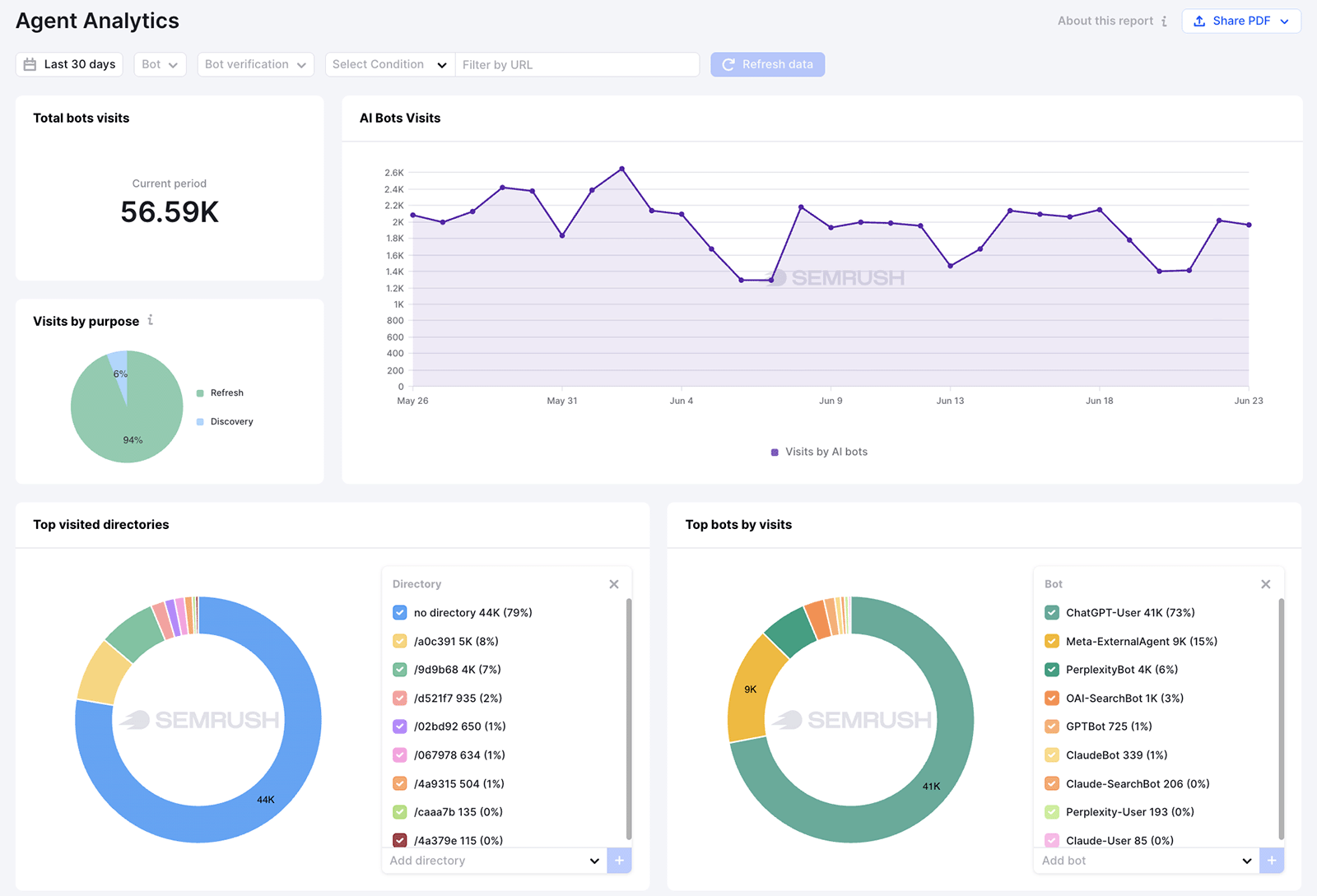Open the Add directory dropdown
This screenshot has width=1317, height=896.
pyautogui.click(x=495, y=861)
